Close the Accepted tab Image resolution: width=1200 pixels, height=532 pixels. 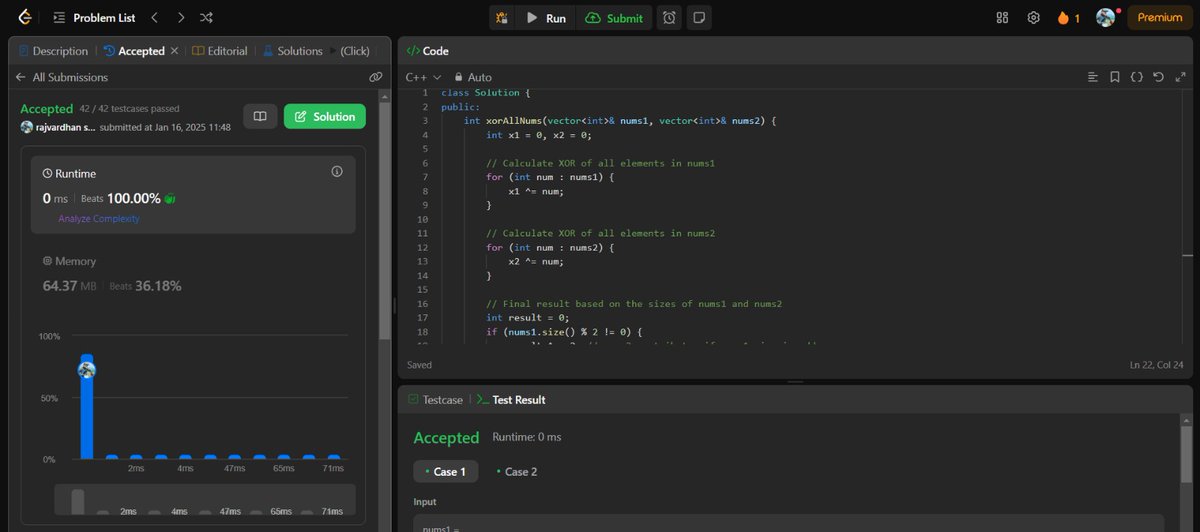coord(175,50)
